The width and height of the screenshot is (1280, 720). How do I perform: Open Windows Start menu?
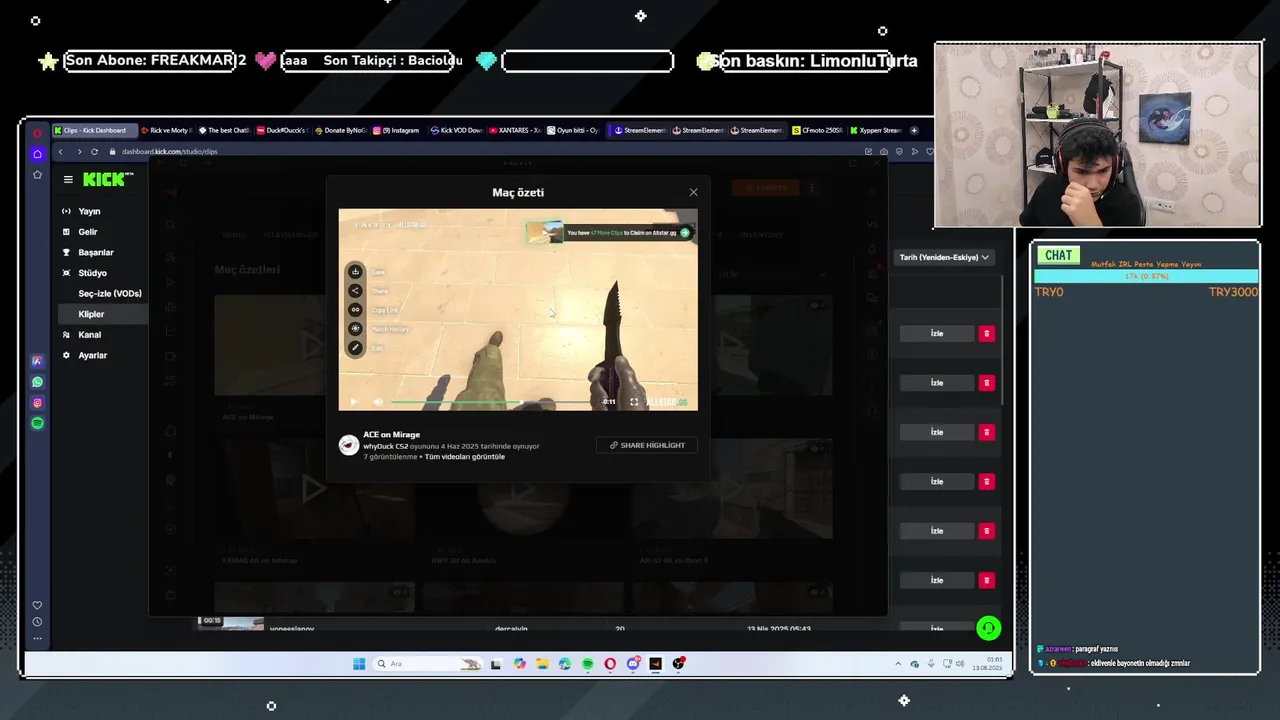(359, 664)
